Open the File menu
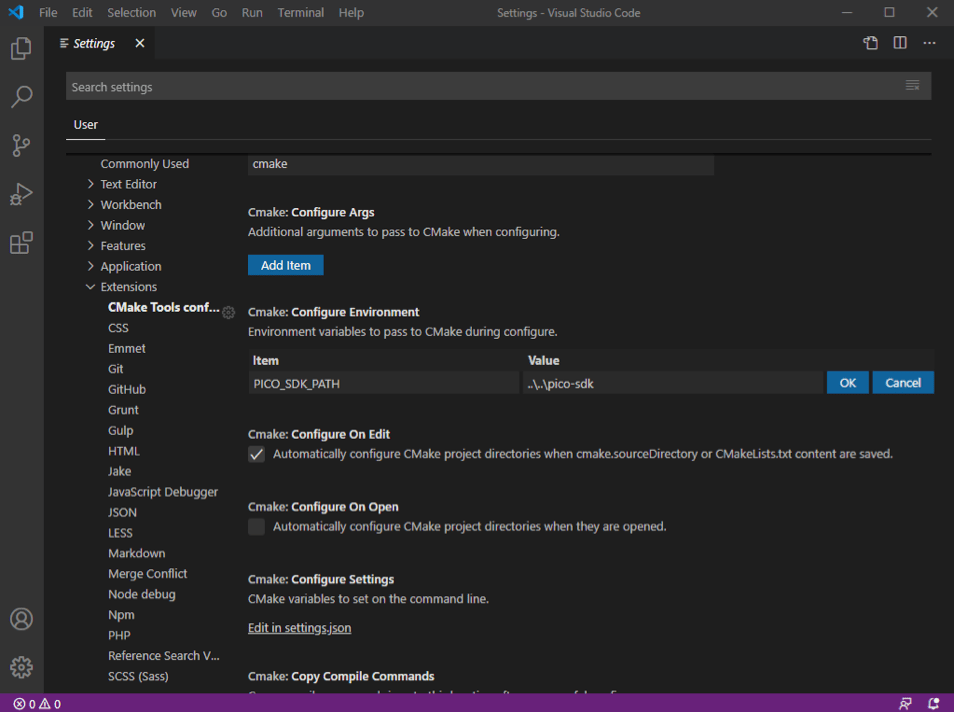The height and width of the screenshot is (712, 954). (48, 12)
